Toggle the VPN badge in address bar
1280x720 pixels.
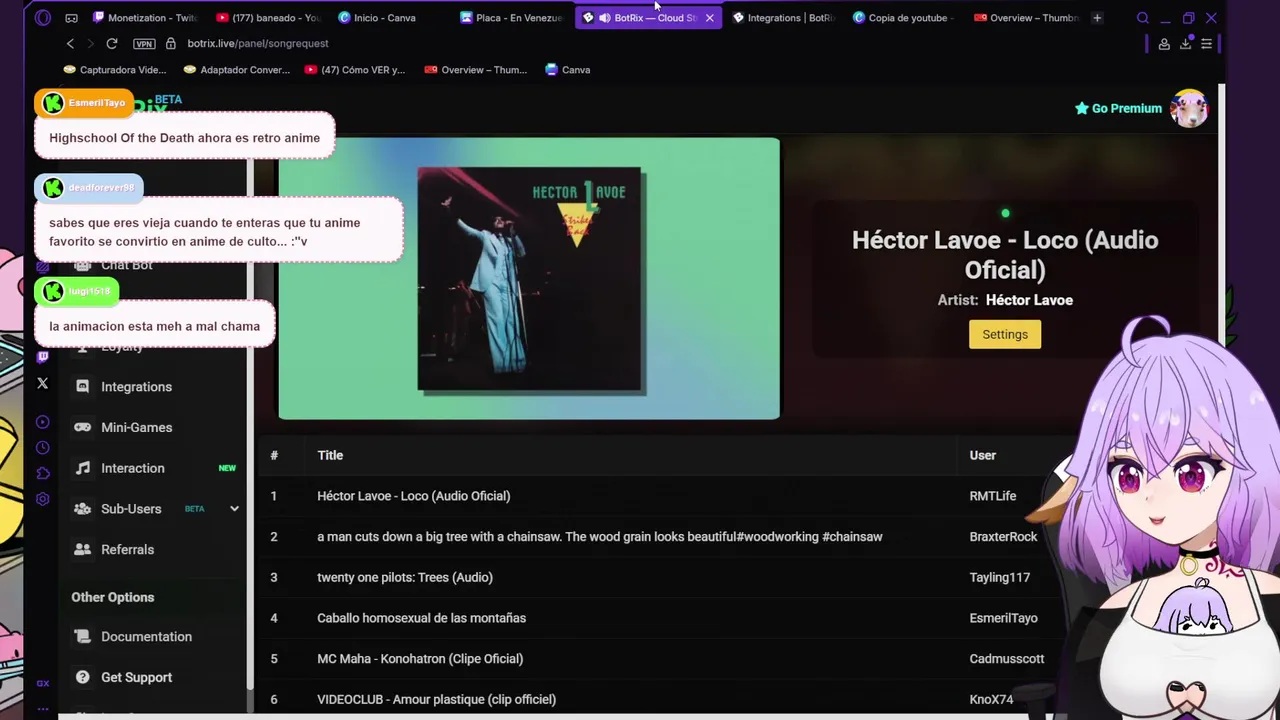coord(144,44)
